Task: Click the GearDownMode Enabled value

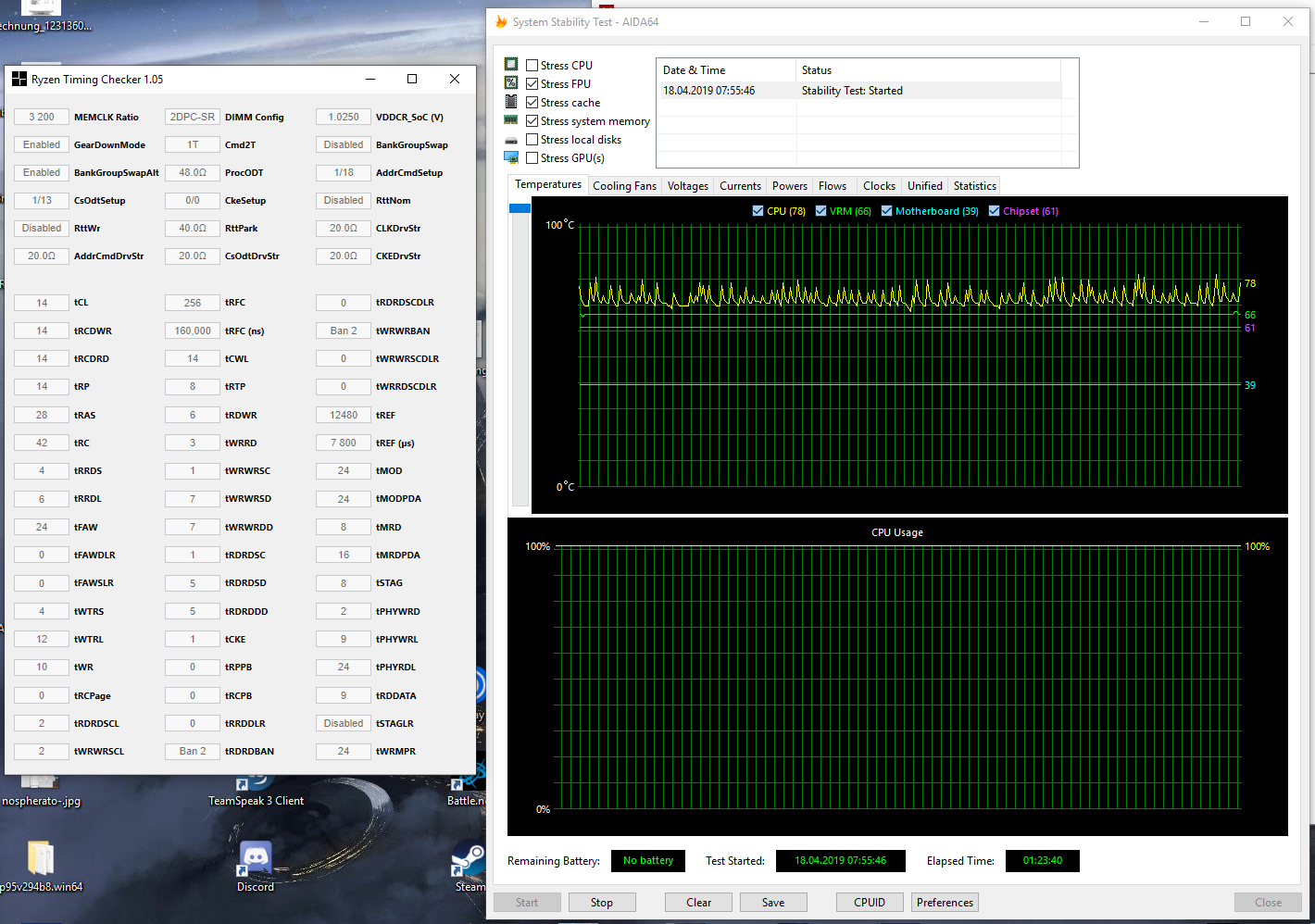Action: point(42,145)
